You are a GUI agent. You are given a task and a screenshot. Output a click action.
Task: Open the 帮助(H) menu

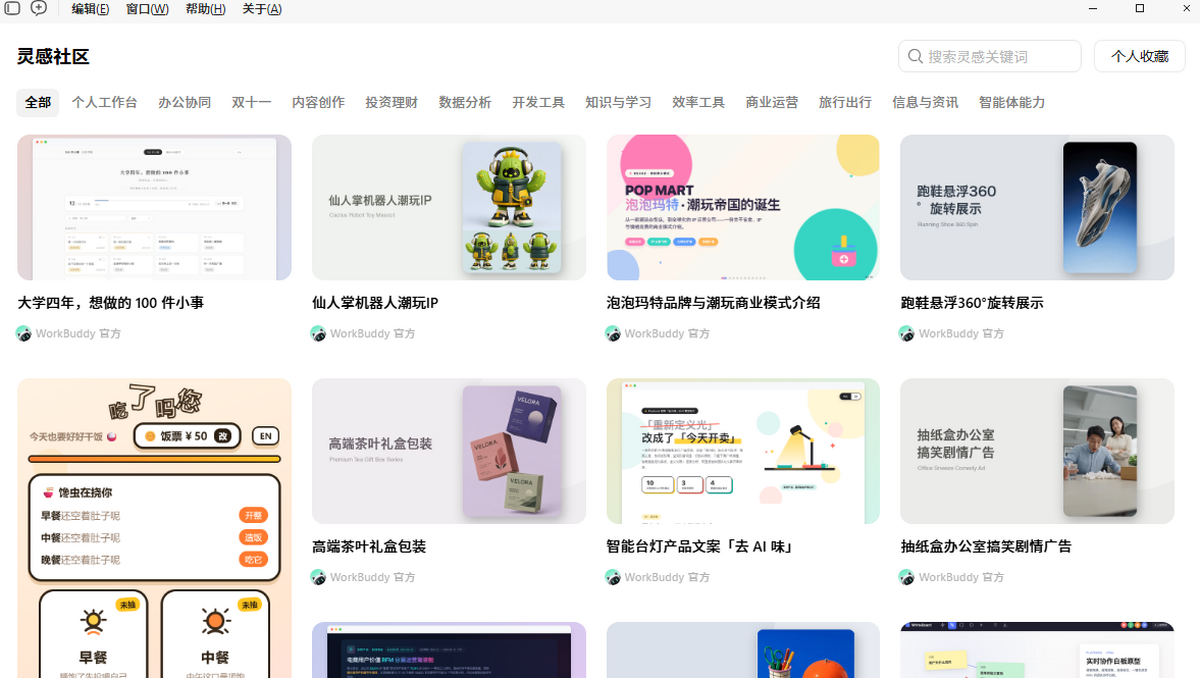pos(205,9)
